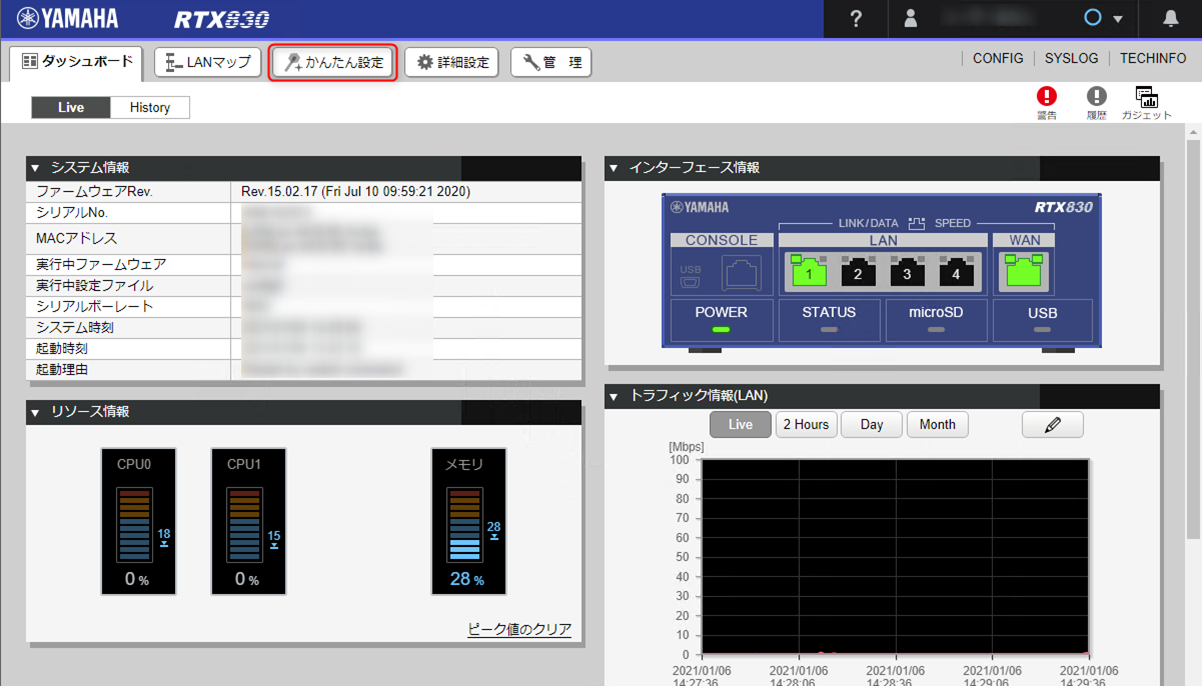Screen dimensions: 1202x686
Task: Open the 詳細設定 tab
Action: [452, 62]
